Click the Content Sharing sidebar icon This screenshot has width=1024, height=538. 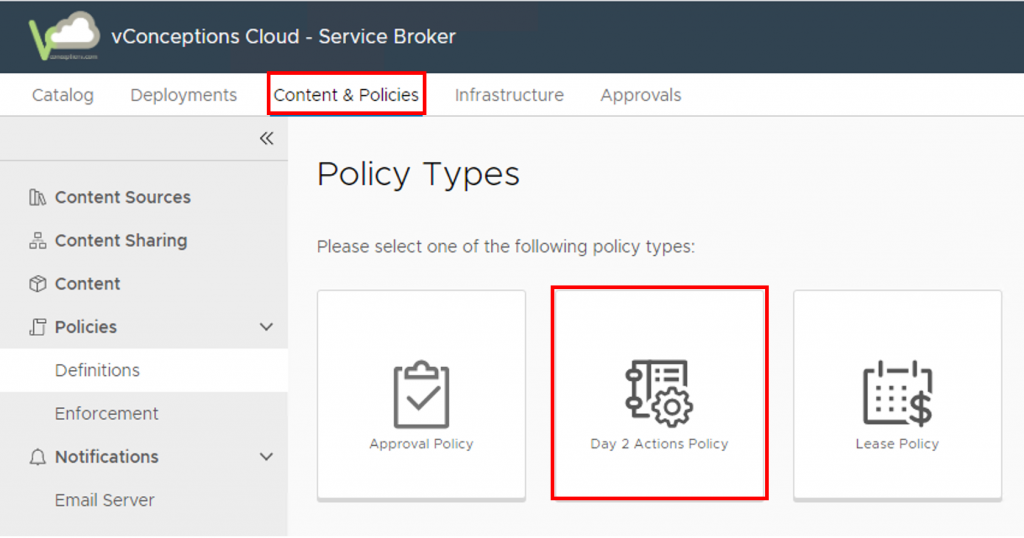tap(38, 241)
